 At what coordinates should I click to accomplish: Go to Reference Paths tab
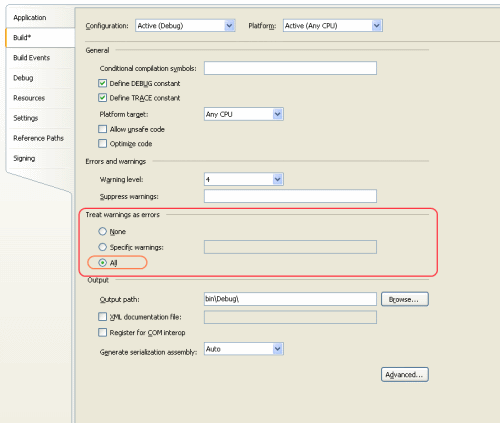pyautogui.click(x=38, y=138)
